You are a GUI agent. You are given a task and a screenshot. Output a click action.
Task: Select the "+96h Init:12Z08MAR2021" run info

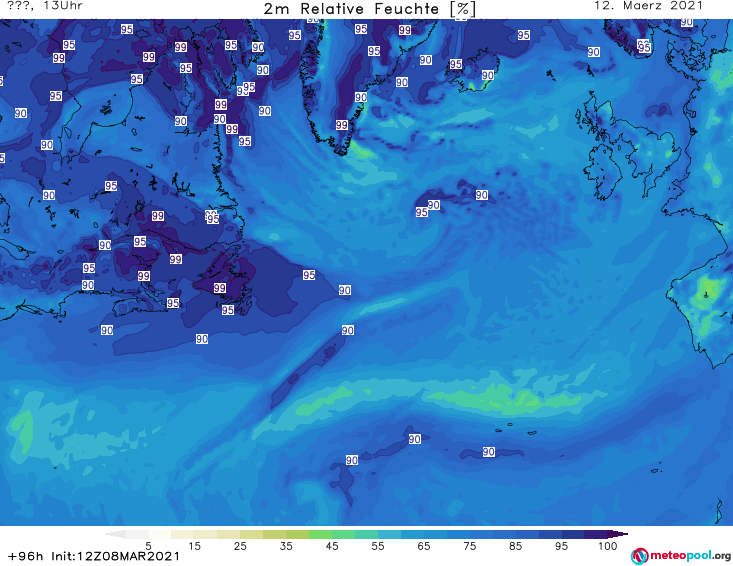point(94,556)
